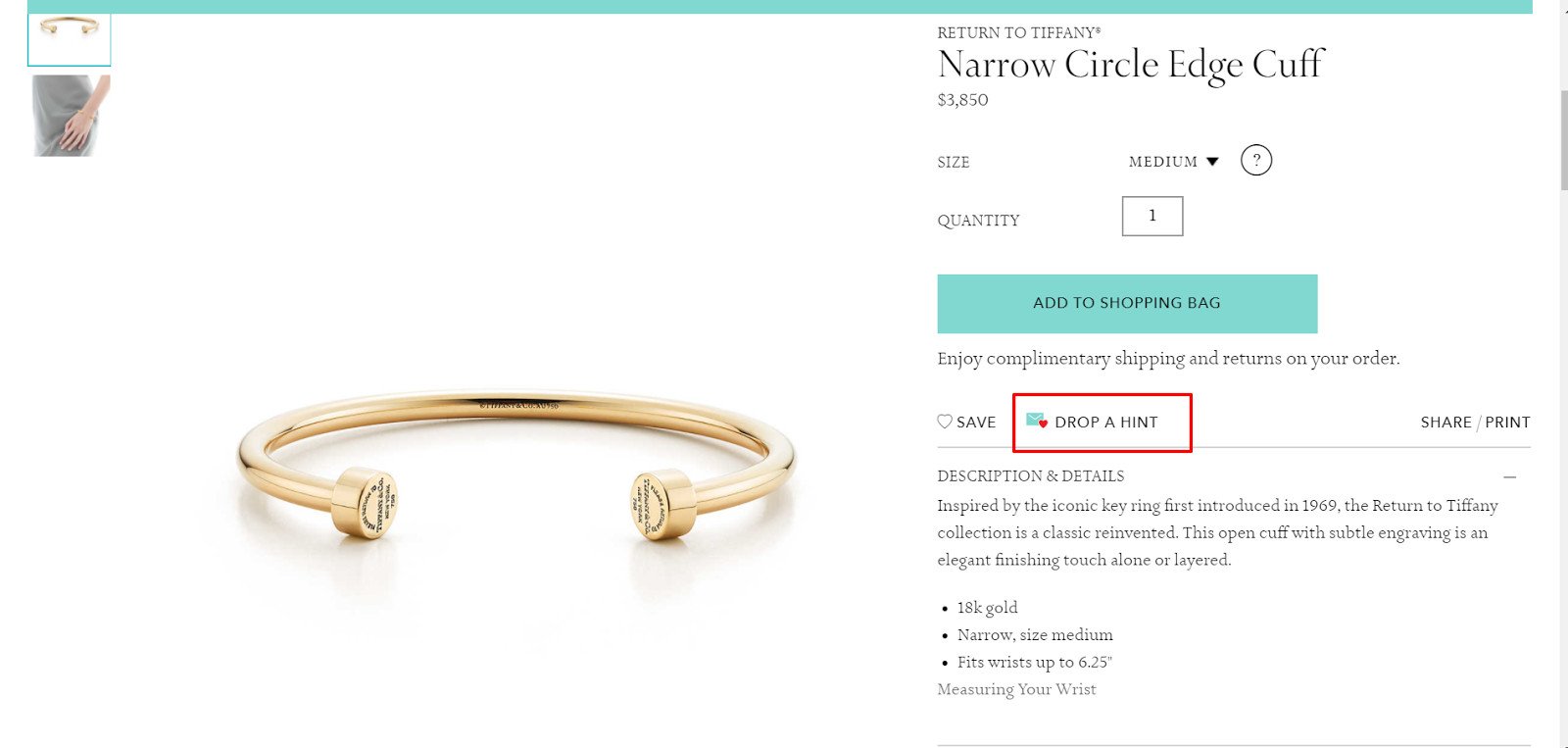Screen dimensions: 1568x748
Task: Open the Medium size dropdown
Action: (x=1173, y=162)
